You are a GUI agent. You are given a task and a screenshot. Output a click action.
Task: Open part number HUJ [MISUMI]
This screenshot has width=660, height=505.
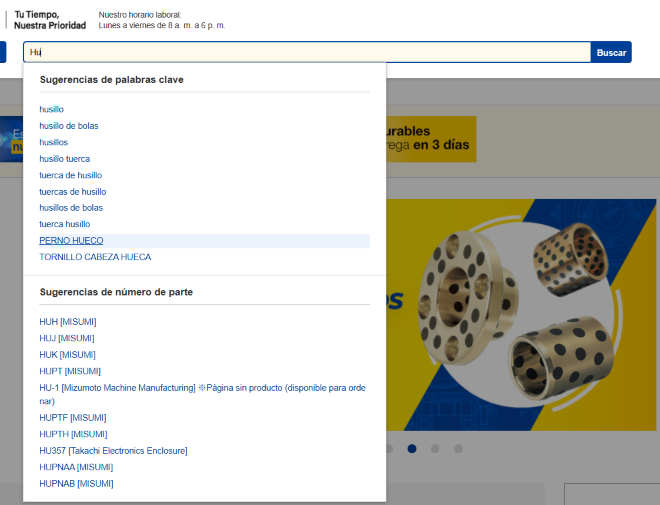point(68,338)
